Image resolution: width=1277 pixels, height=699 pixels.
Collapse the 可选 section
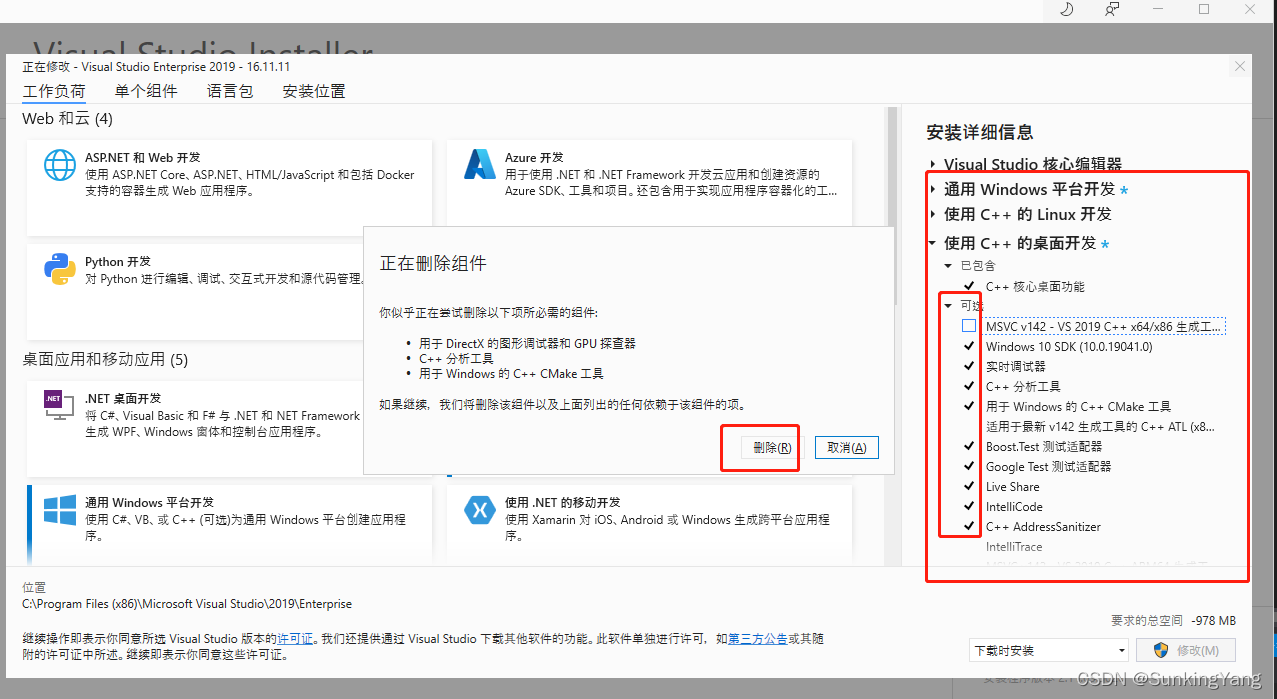(949, 306)
